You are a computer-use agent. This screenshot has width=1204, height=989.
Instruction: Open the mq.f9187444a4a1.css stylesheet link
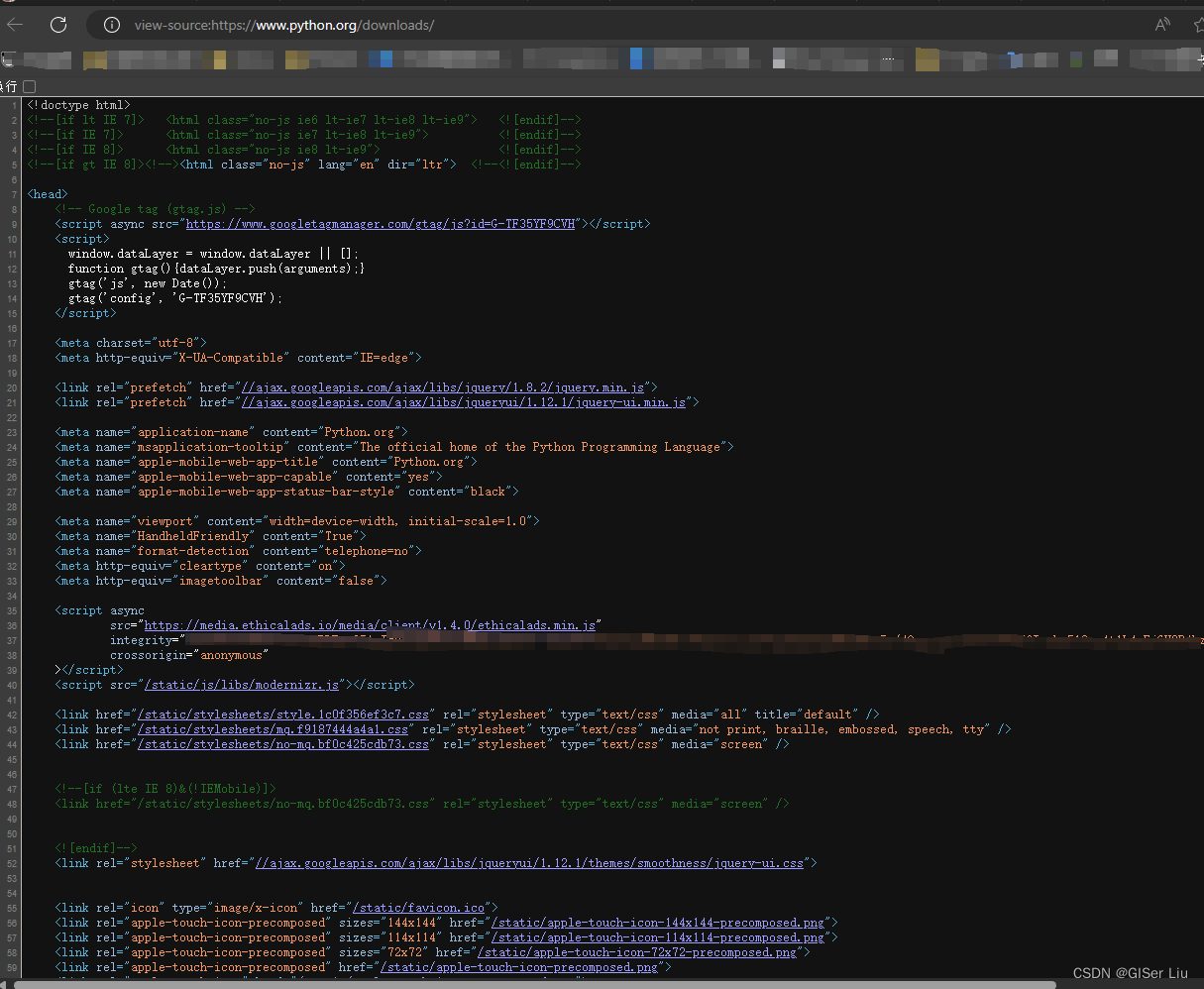pos(273,729)
